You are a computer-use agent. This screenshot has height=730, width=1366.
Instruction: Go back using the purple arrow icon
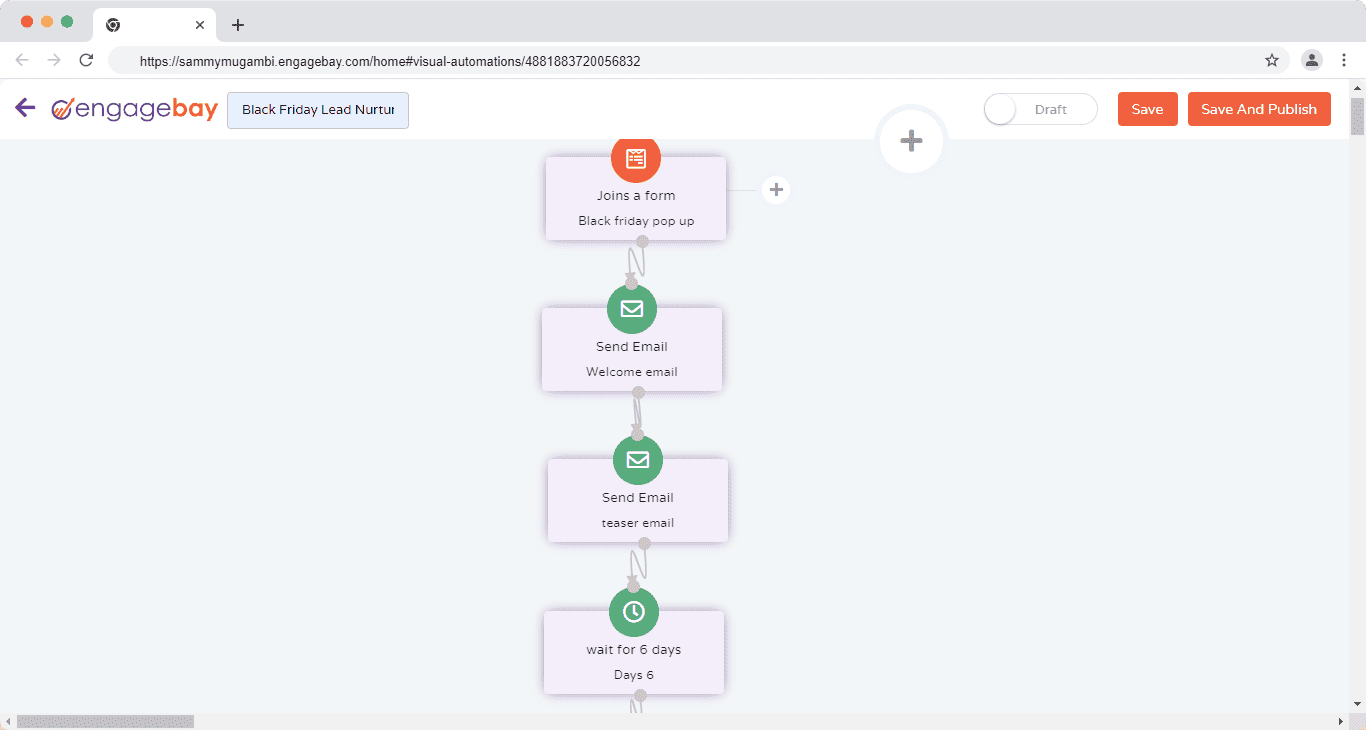click(25, 108)
